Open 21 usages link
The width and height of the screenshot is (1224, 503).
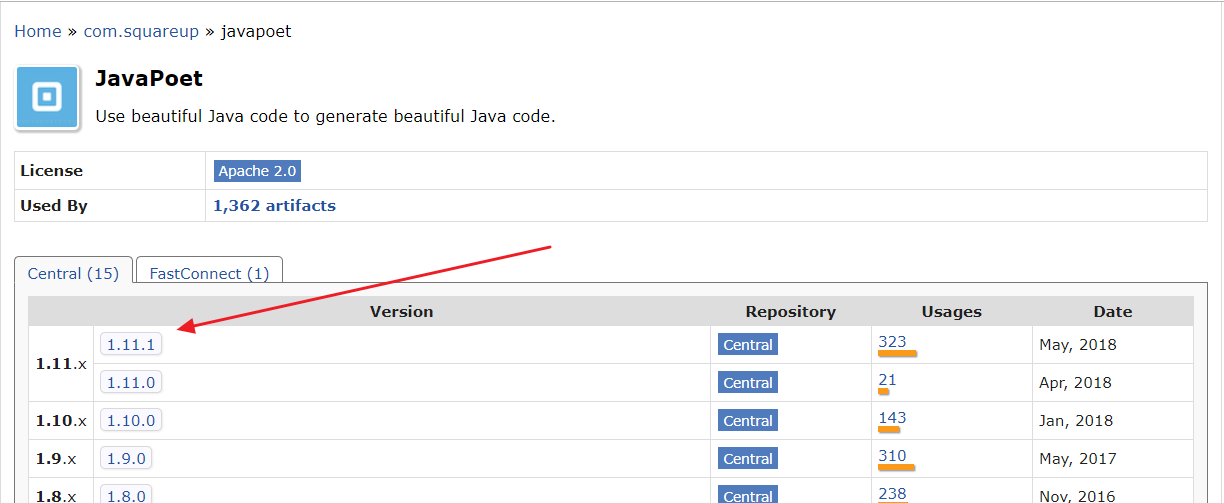click(x=887, y=379)
